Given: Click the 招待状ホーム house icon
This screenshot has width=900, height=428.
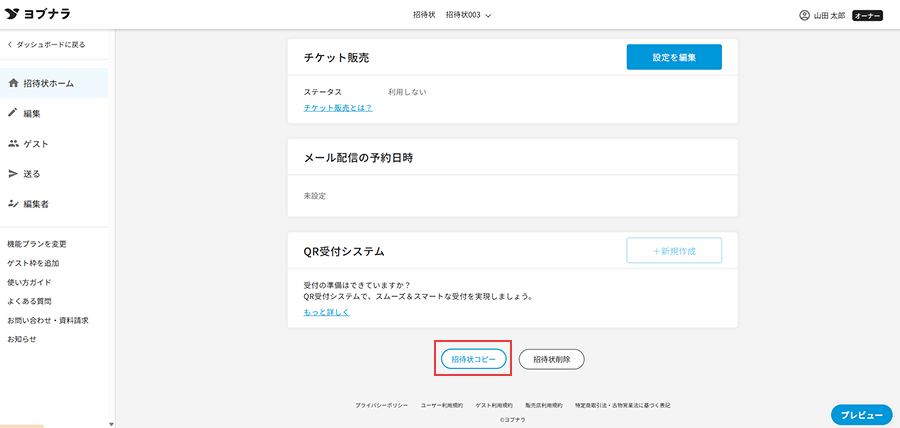Looking at the screenshot, I should (13, 83).
